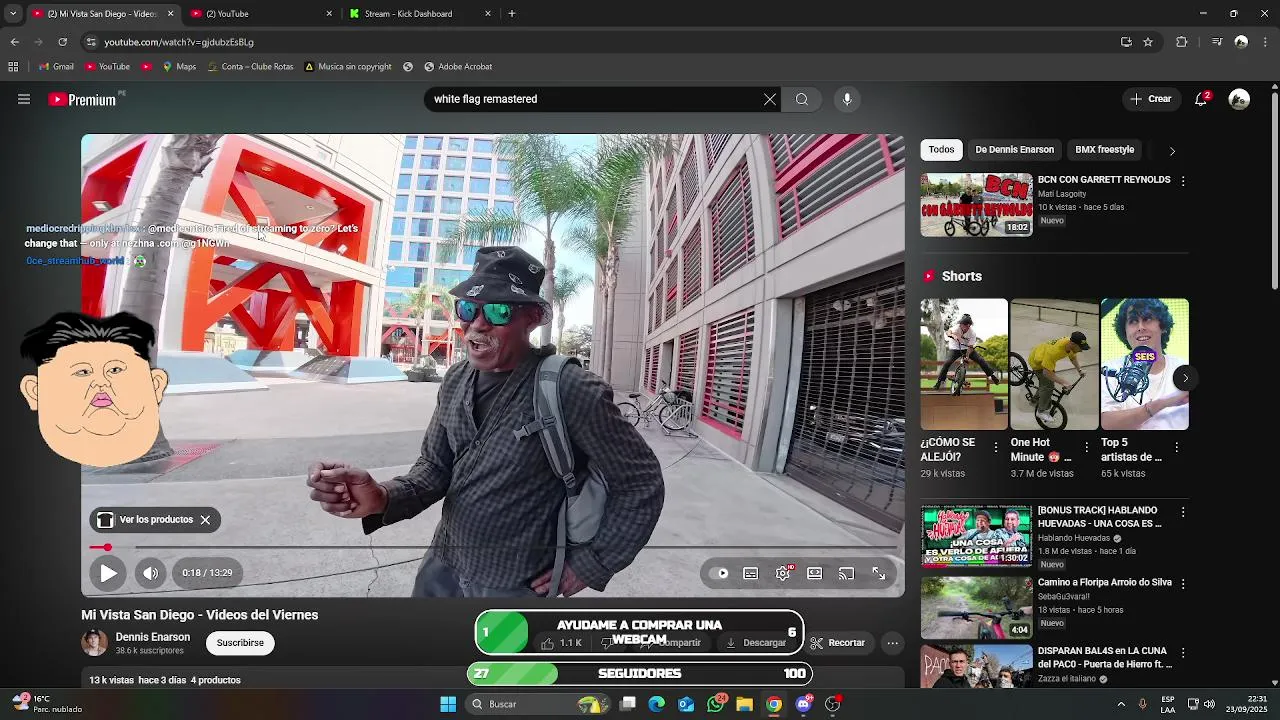Toggle subtitles in the player
1280x720 pixels.
tap(751, 573)
